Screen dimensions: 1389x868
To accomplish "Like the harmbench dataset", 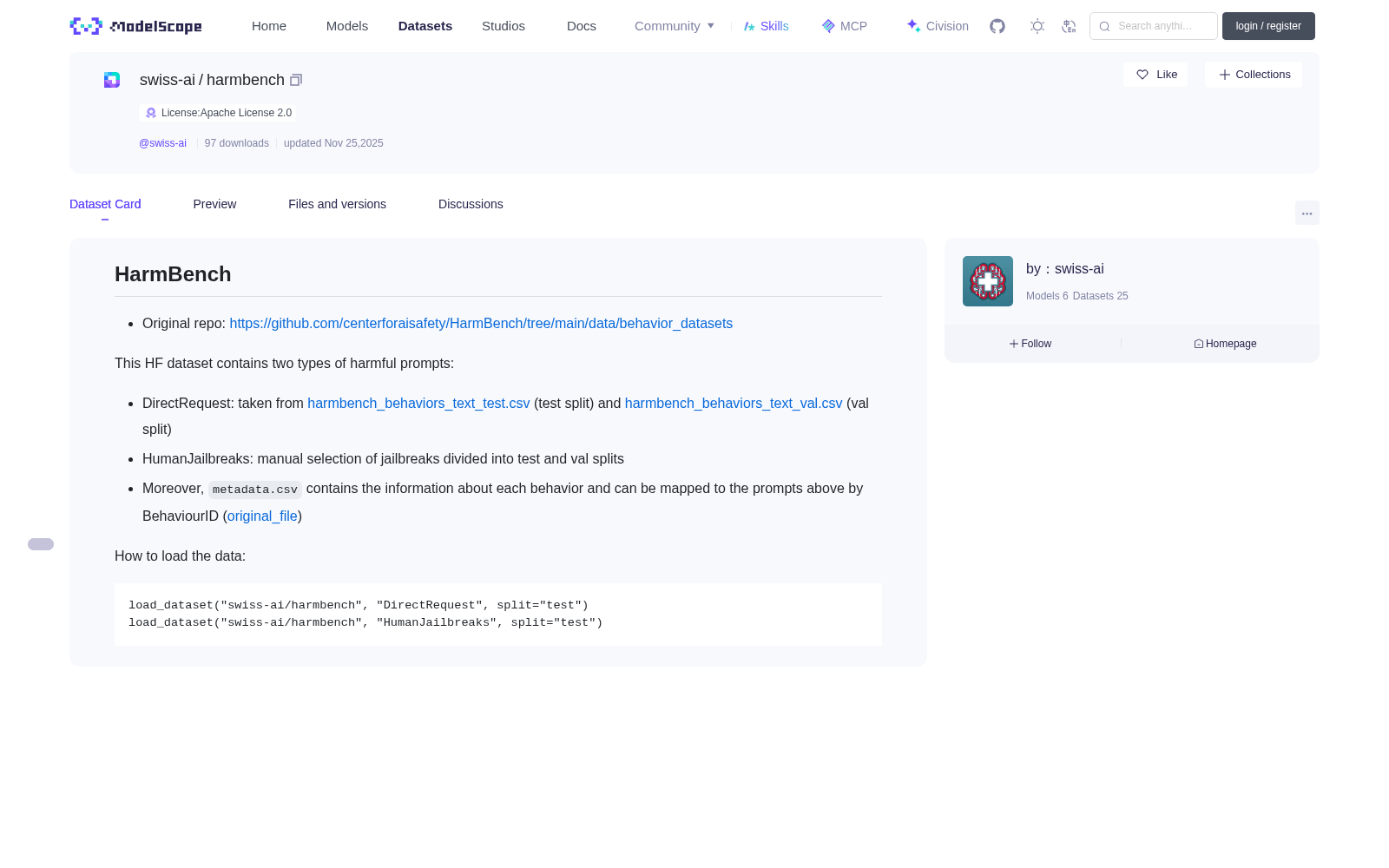I will pyautogui.click(x=1155, y=75).
